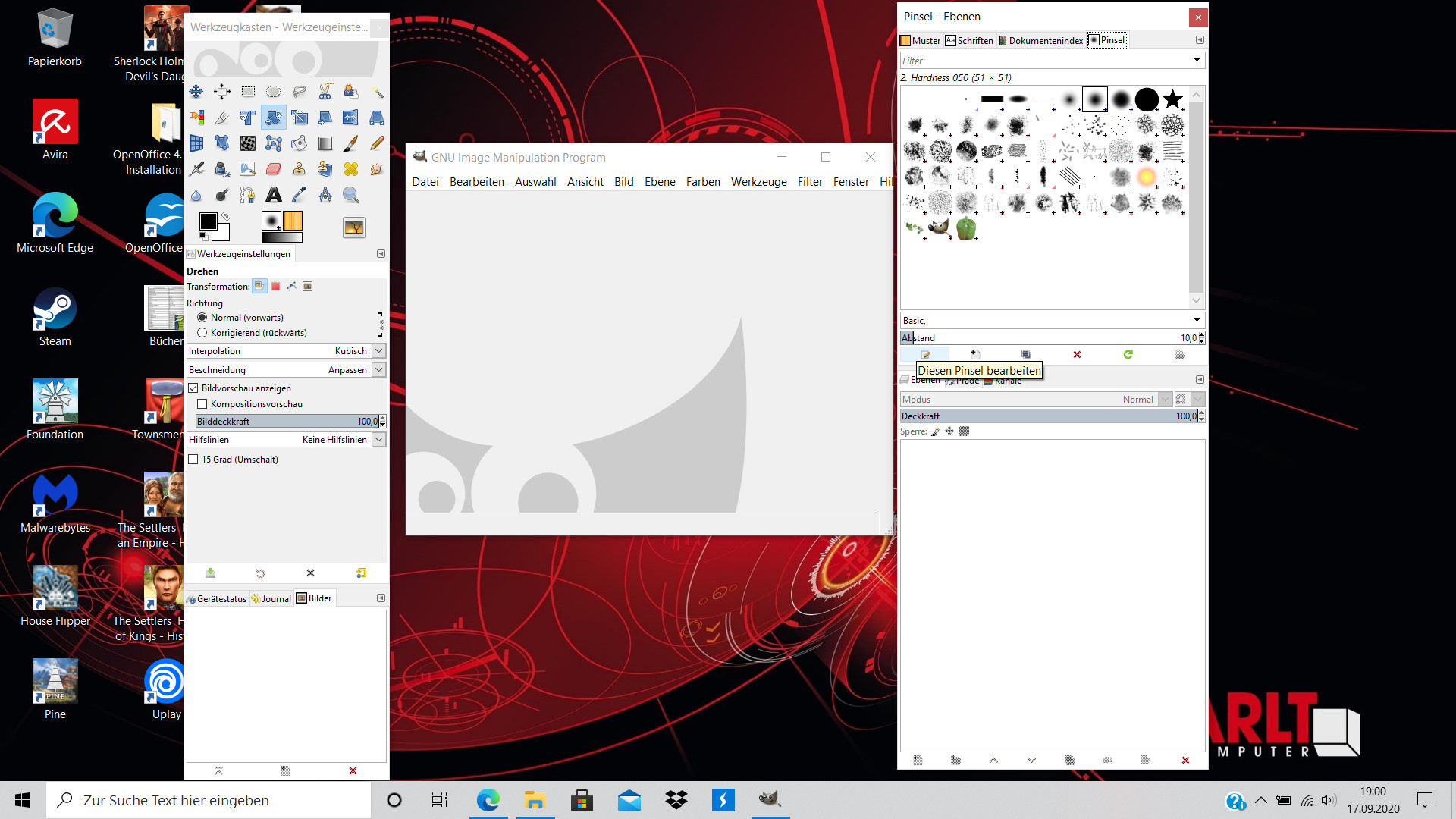Toggle Bildvorschau anzeigen checkbox
This screenshot has height=819, width=1456.
pos(193,388)
